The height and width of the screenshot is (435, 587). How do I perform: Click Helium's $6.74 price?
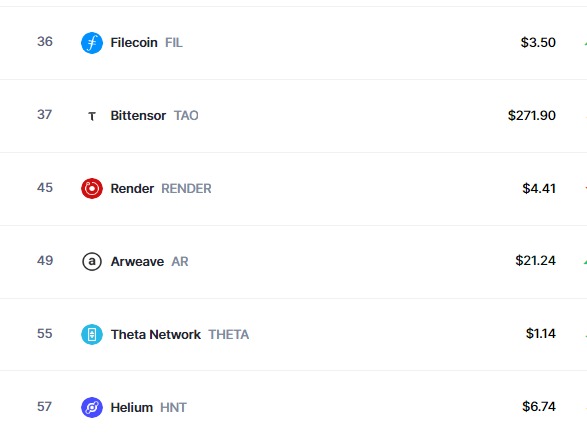pos(539,407)
